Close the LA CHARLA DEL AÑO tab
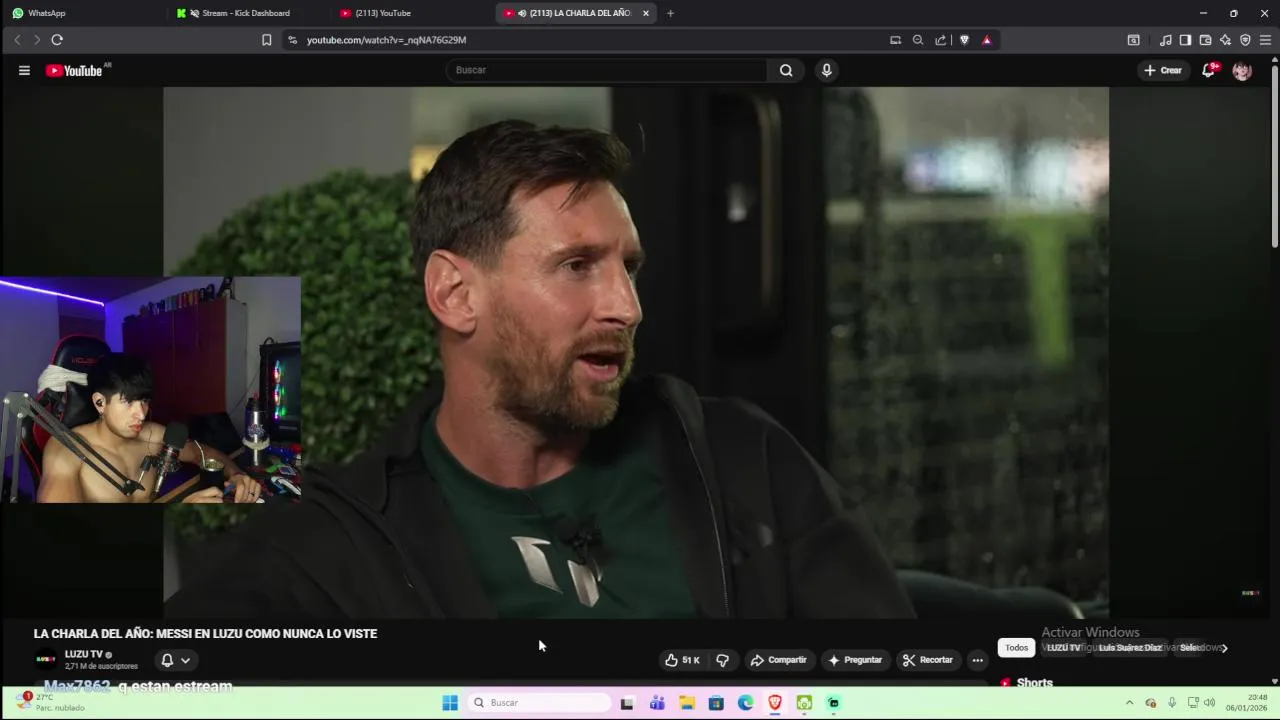 [x=646, y=13]
